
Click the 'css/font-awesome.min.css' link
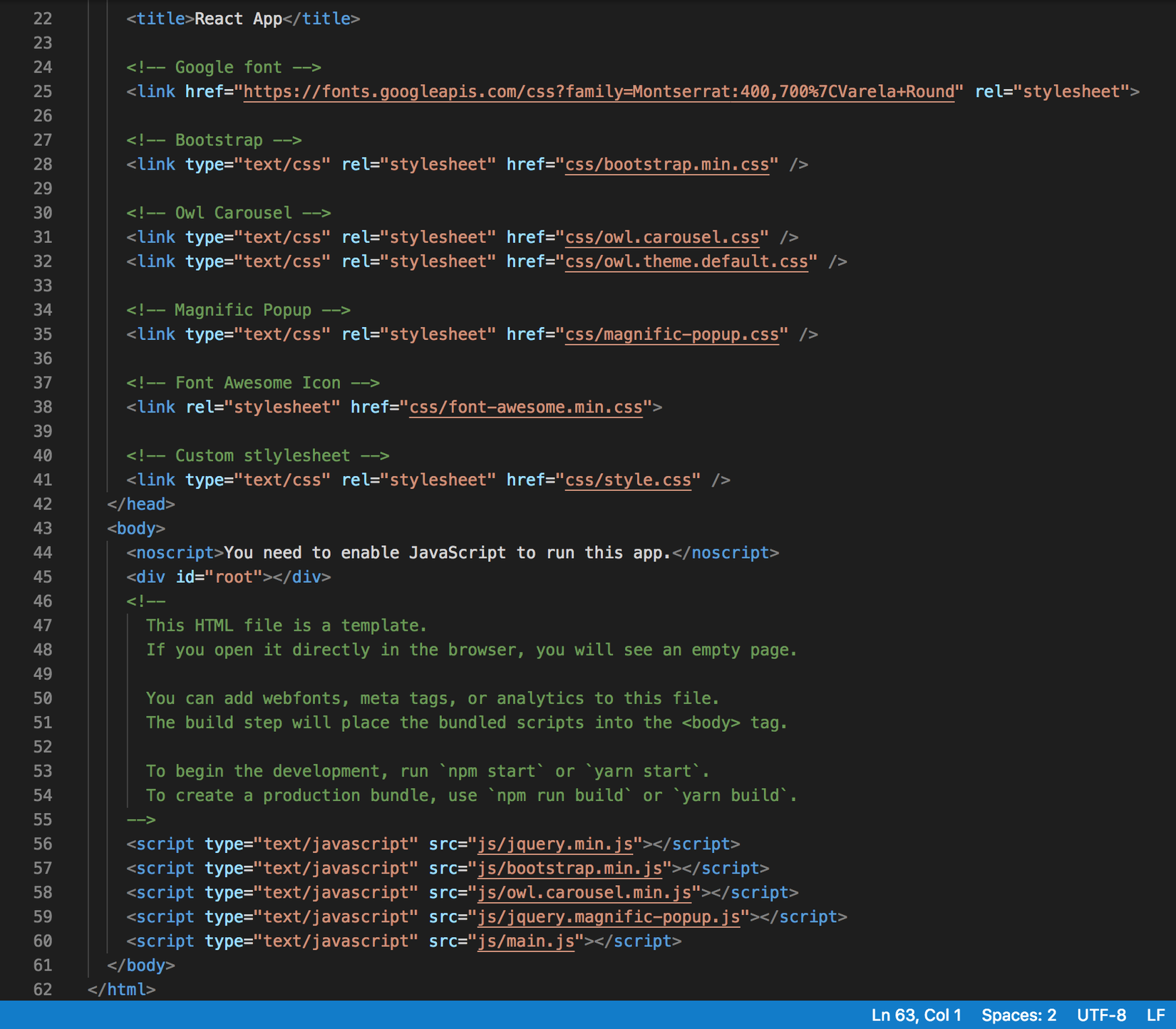click(526, 407)
